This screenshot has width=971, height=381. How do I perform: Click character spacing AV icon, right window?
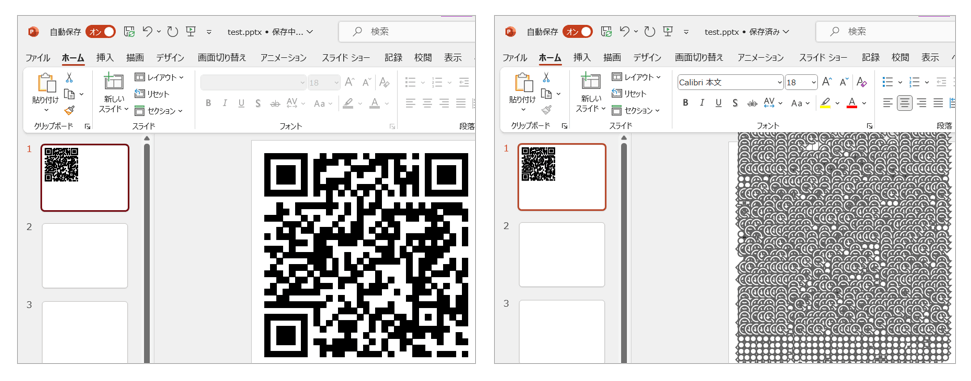pyautogui.click(x=769, y=102)
